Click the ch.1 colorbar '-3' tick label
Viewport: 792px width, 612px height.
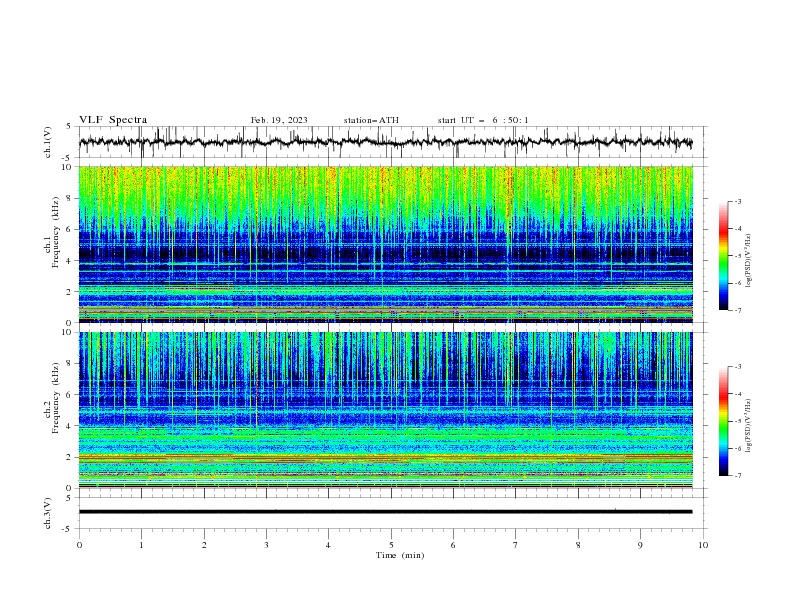(x=737, y=201)
